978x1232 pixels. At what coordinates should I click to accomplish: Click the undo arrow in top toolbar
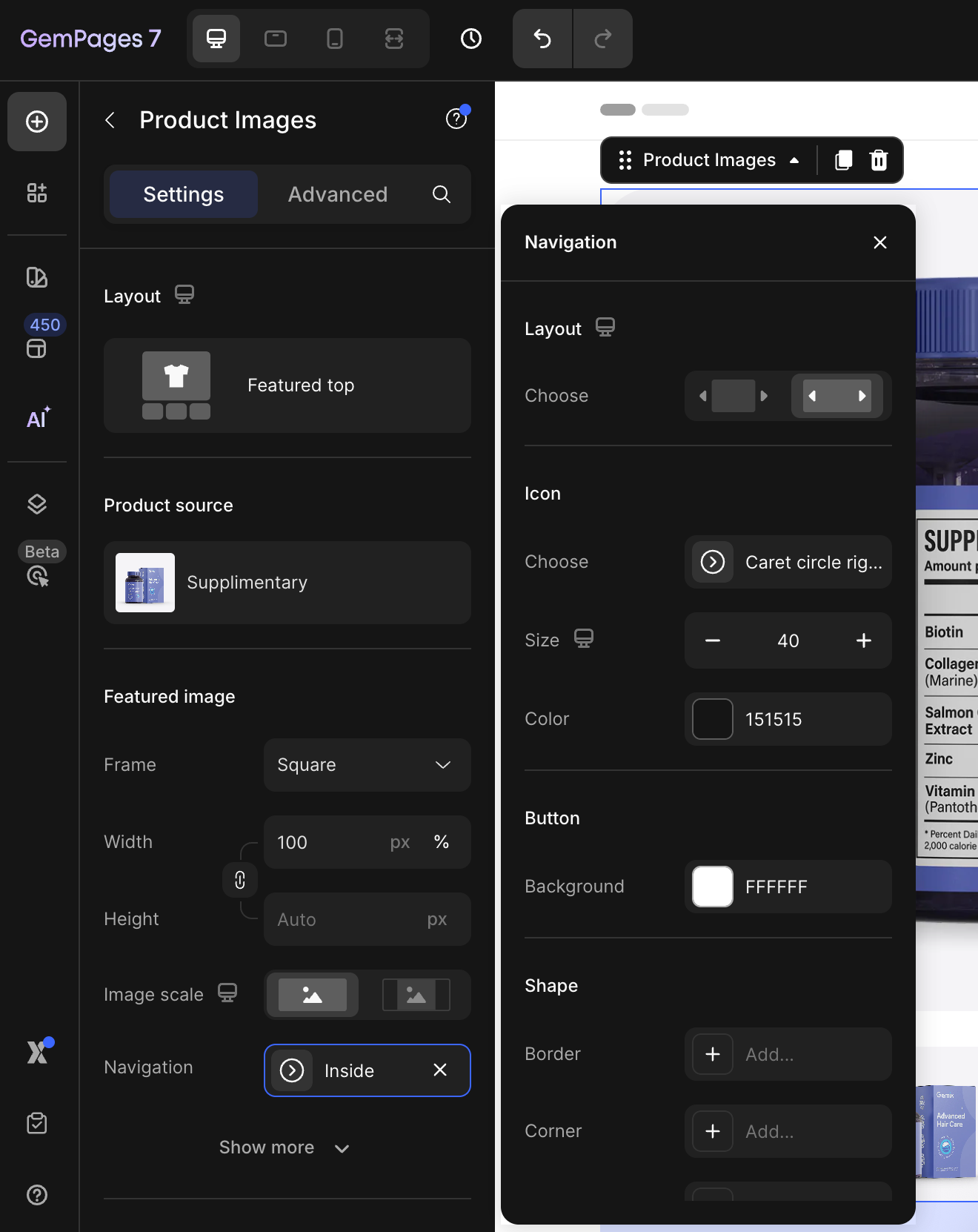click(542, 39)
